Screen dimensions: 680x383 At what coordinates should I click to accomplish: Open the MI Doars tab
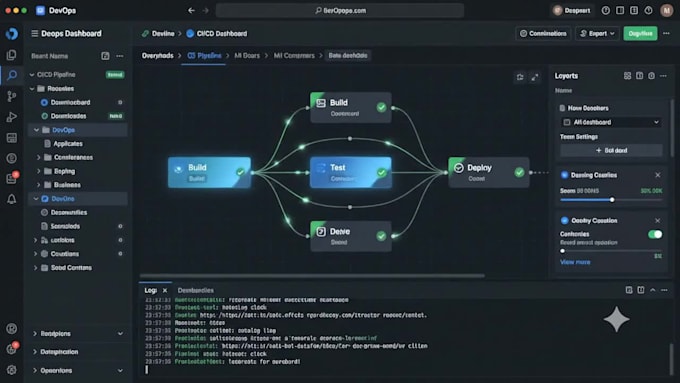tap(247, 56)
